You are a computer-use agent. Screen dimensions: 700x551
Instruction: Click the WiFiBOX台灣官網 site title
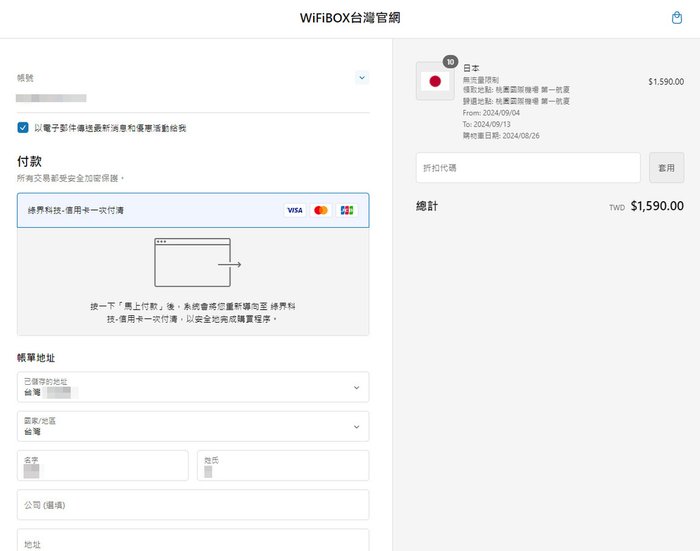coord(350,18)
